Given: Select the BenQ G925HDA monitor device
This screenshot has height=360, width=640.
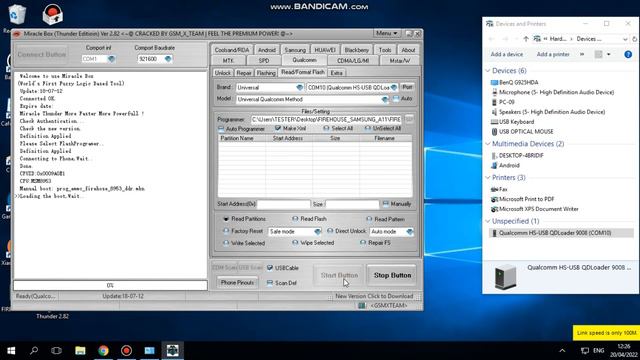Looking at the screenshot, I should pos(514,82).
